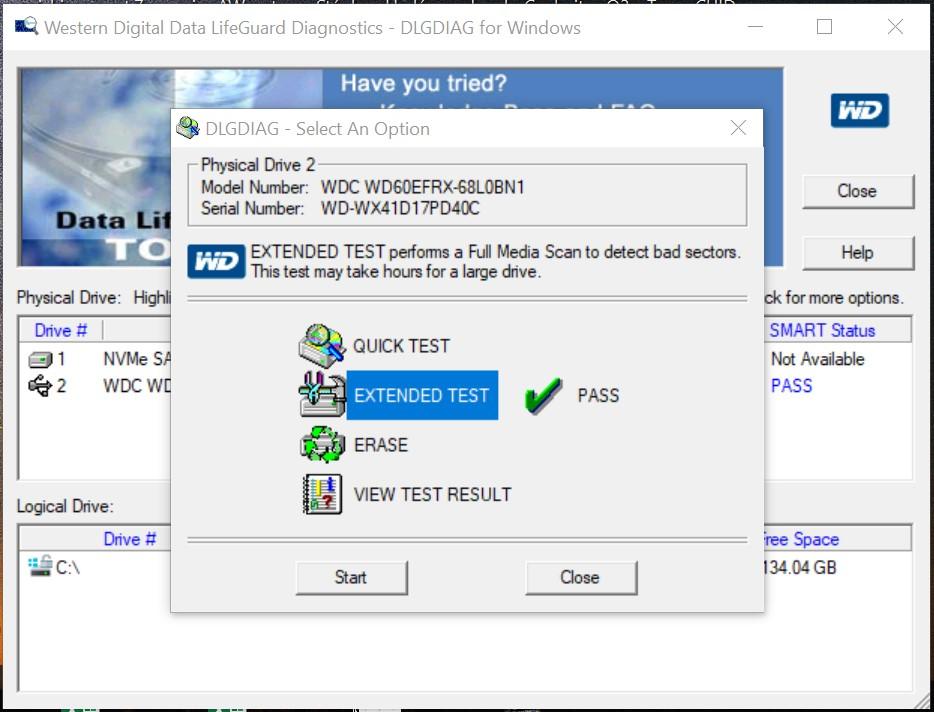Select the QUICK TEST option label

pyautogui.click(x=401, y=346)
